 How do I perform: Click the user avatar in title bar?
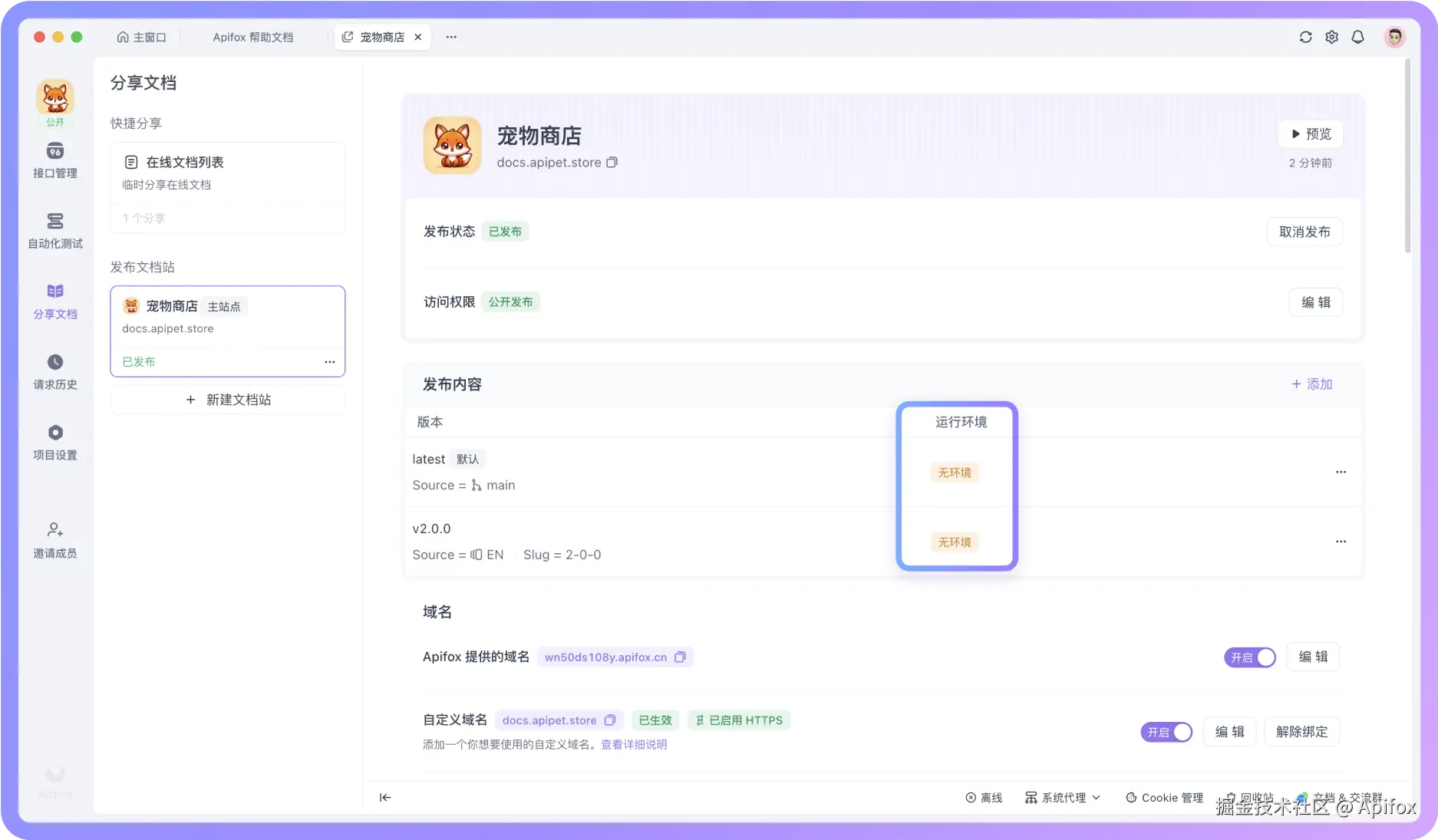point(1394,37)
